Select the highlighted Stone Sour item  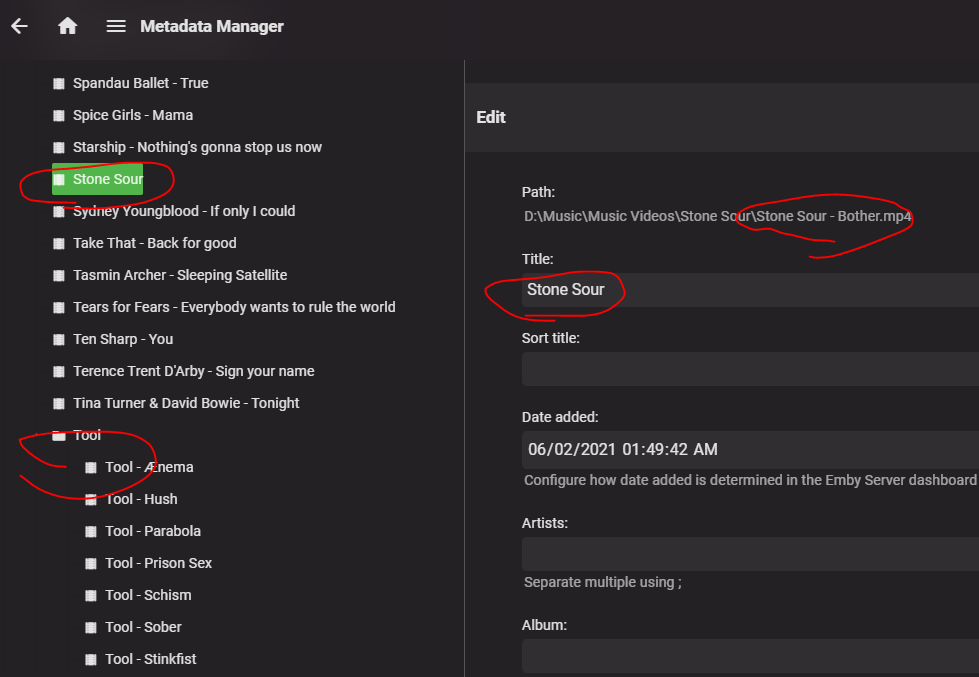pos(107,179)
